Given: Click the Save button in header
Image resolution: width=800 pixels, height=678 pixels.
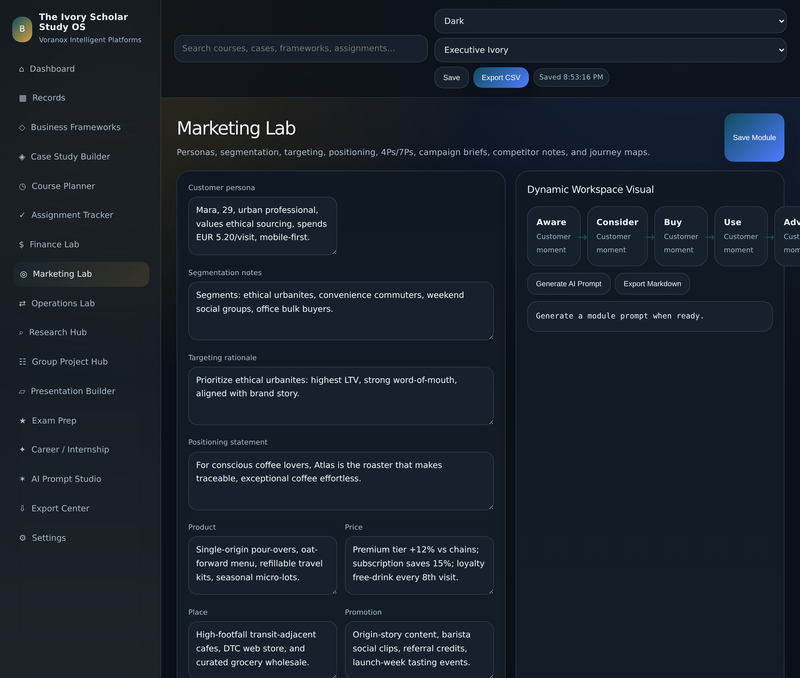Looking at the screenshot, I should (x=451, y=78).
